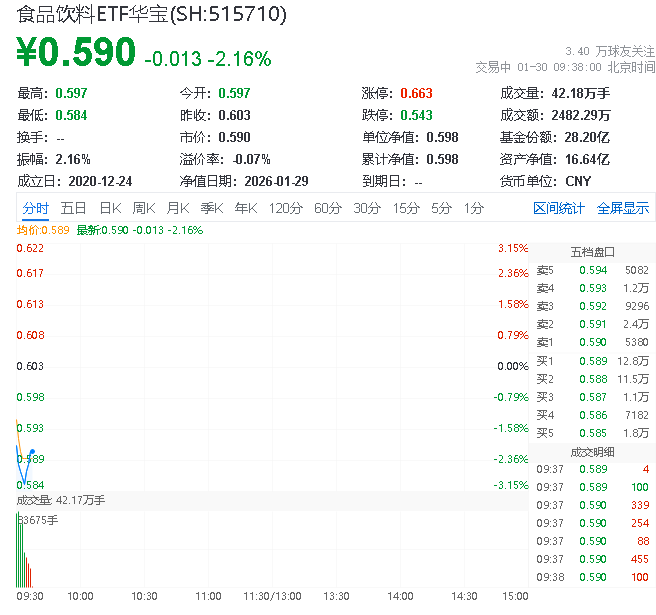
Task: Click the 成交明细 section header
Action: [x=592, y=451]
